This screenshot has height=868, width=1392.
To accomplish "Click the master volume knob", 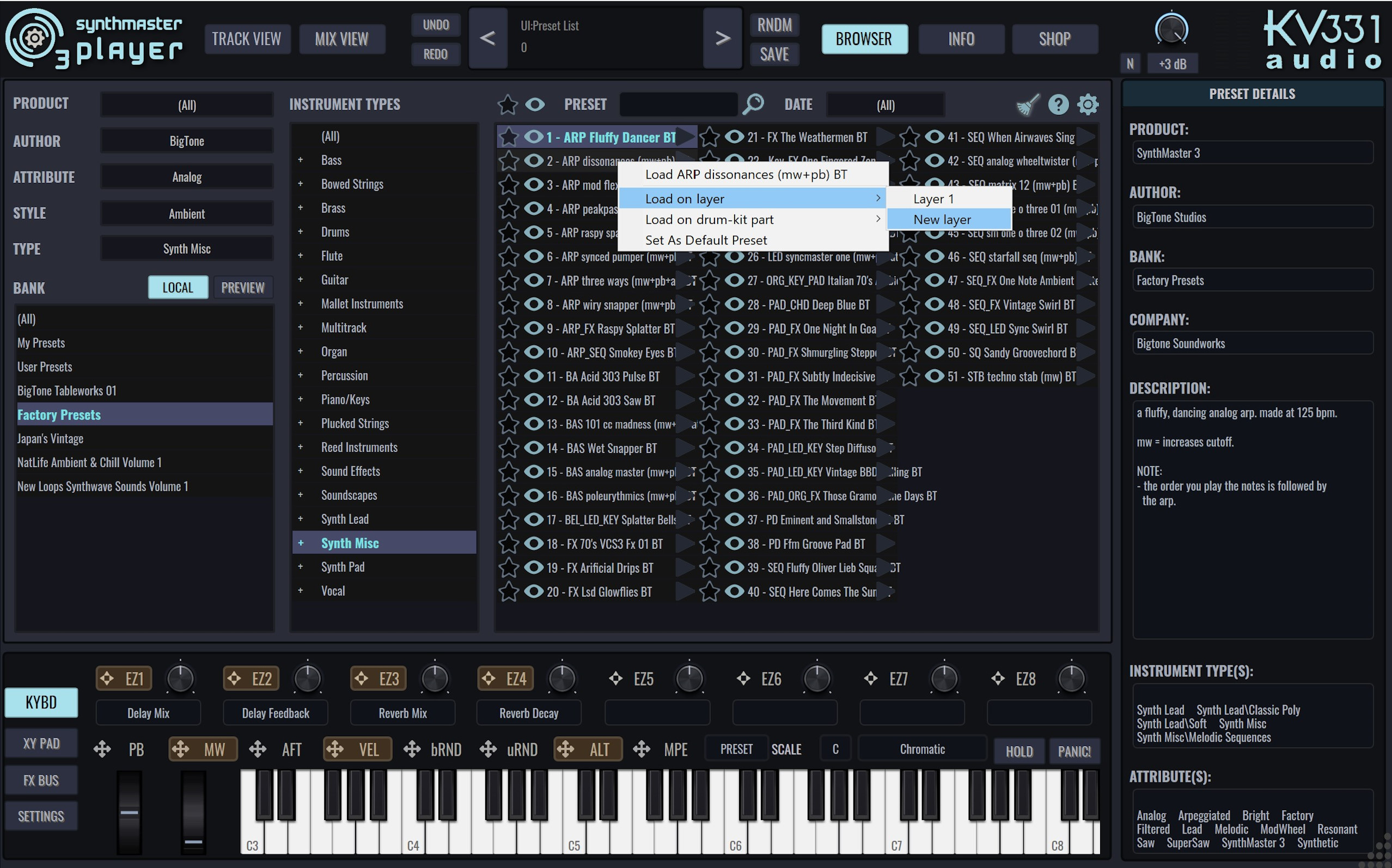I will (x=1171, y=29).
